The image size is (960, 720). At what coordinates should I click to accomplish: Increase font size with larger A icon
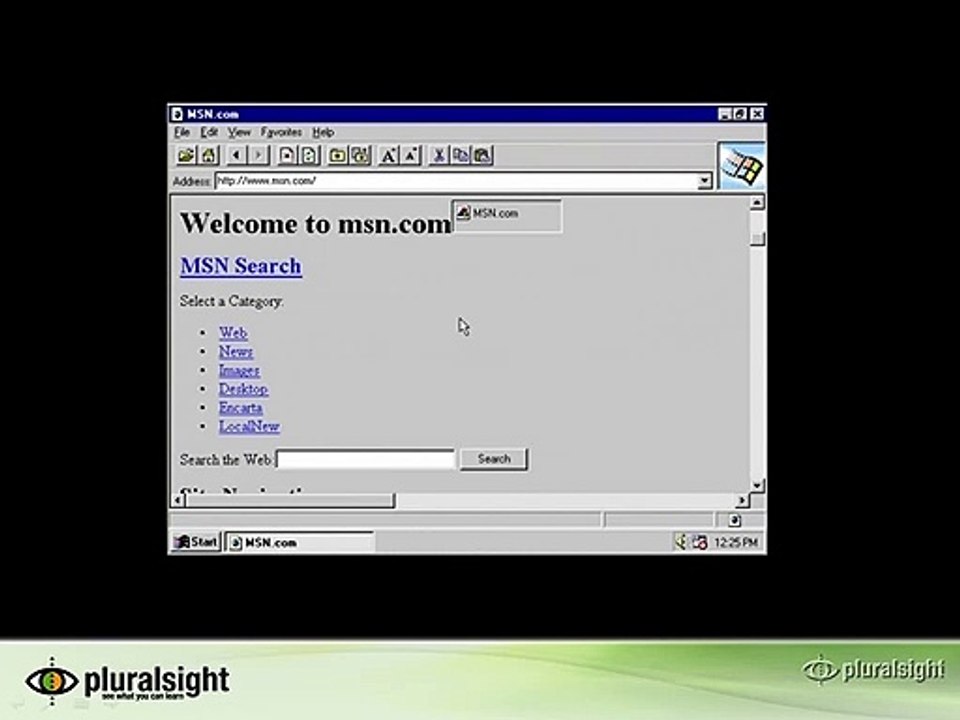coord(388,156)
